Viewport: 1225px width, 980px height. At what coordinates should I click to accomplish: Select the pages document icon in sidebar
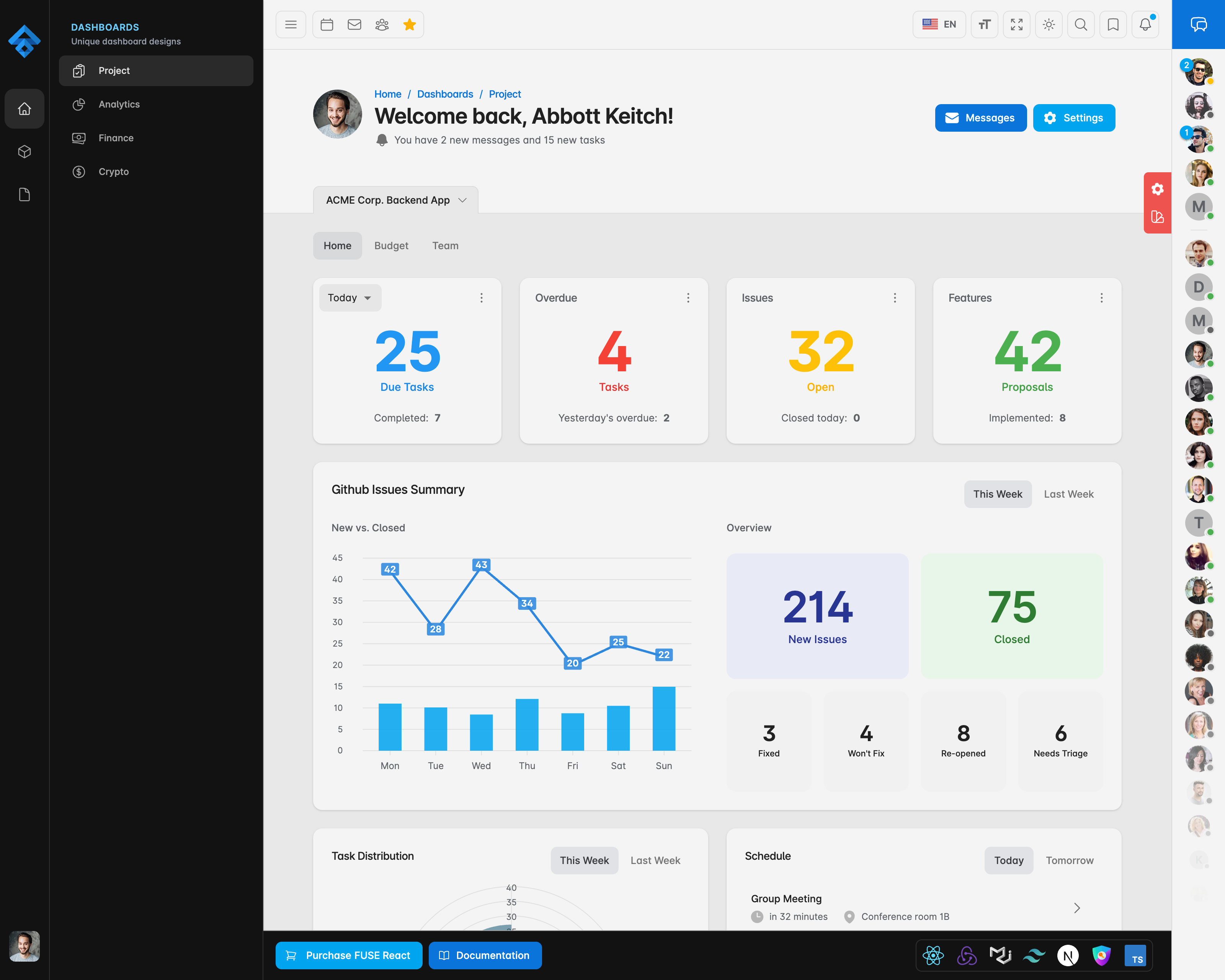click(24, 195)
